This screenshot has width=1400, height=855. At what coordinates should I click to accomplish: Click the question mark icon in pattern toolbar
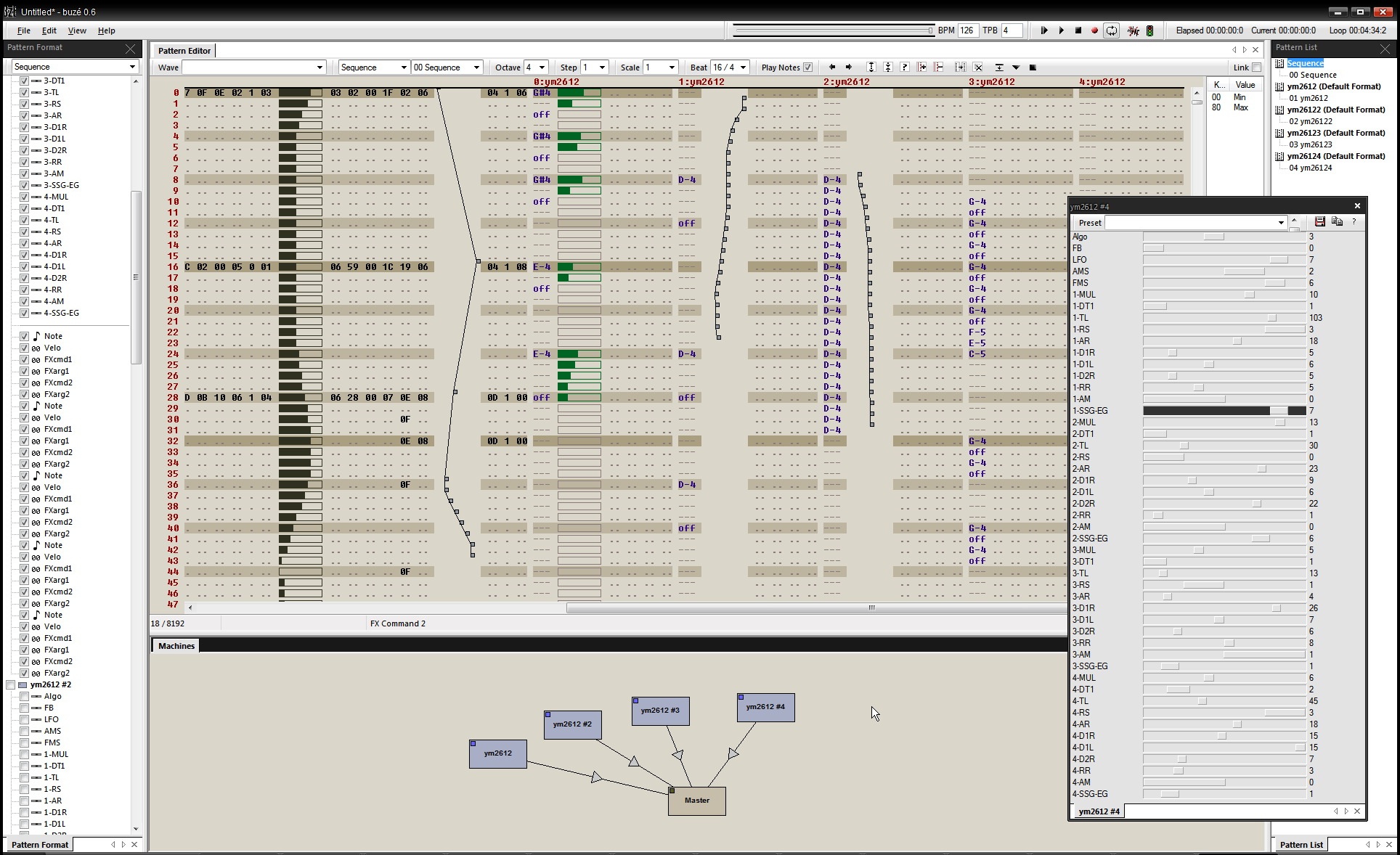pos(905,67)
